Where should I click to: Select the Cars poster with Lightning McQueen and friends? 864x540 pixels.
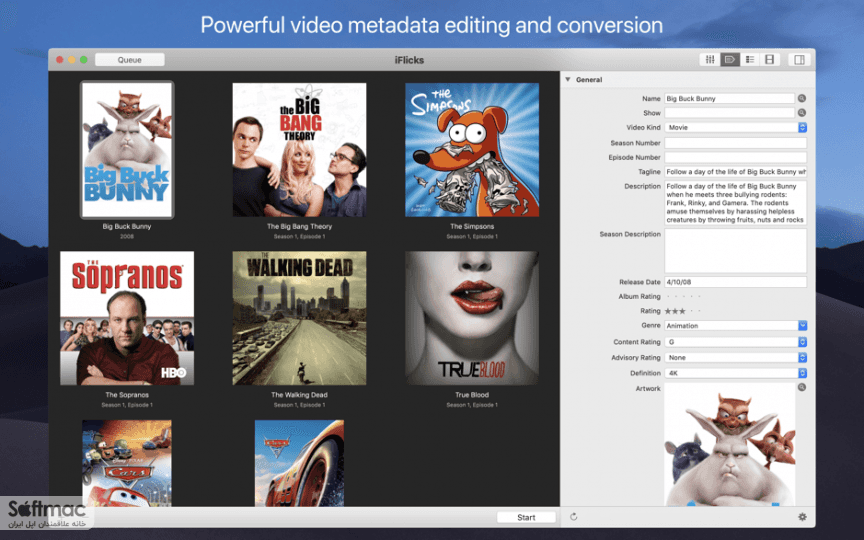[x=127, y=463]
